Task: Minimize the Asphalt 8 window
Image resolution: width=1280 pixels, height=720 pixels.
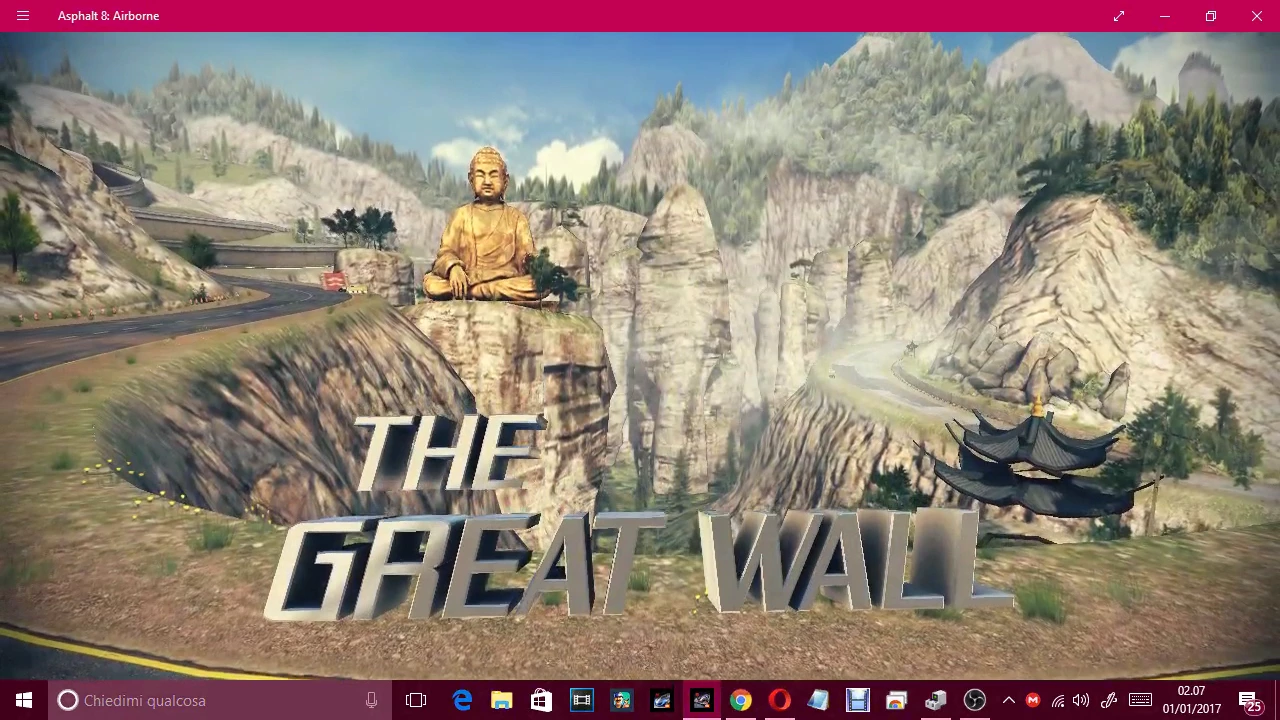Action: pos(1165,16)
